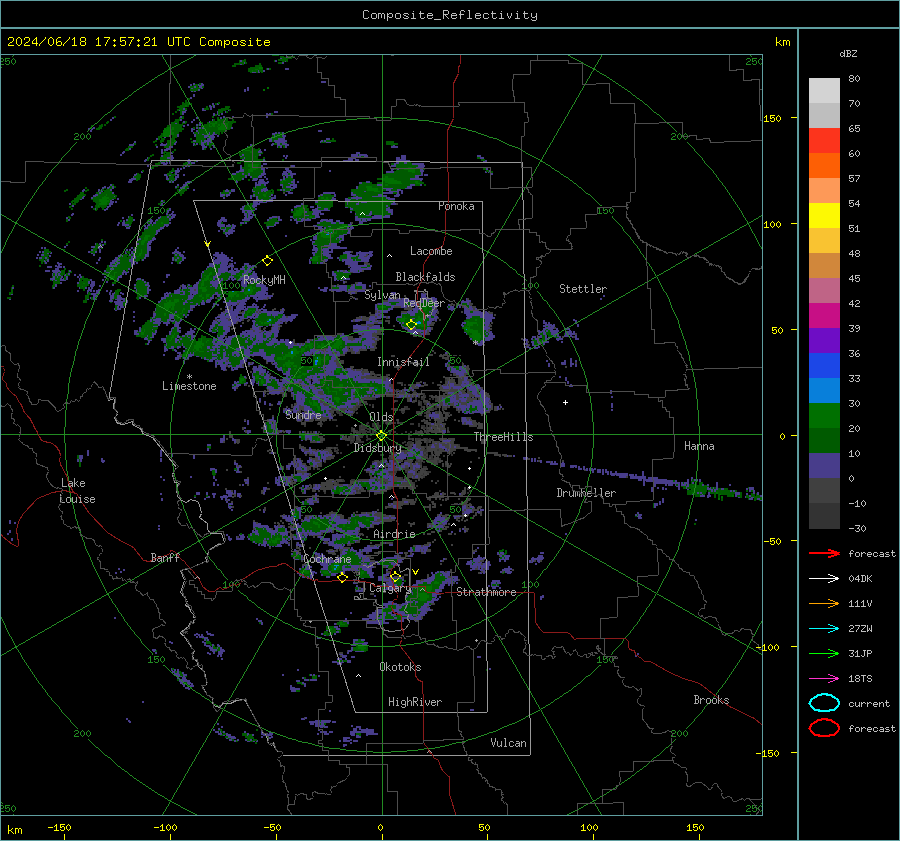The width and height of the screenshot is (900, 841).
Task: Click the current legend text
Action: pyautogui.click(x=869, y=703)
